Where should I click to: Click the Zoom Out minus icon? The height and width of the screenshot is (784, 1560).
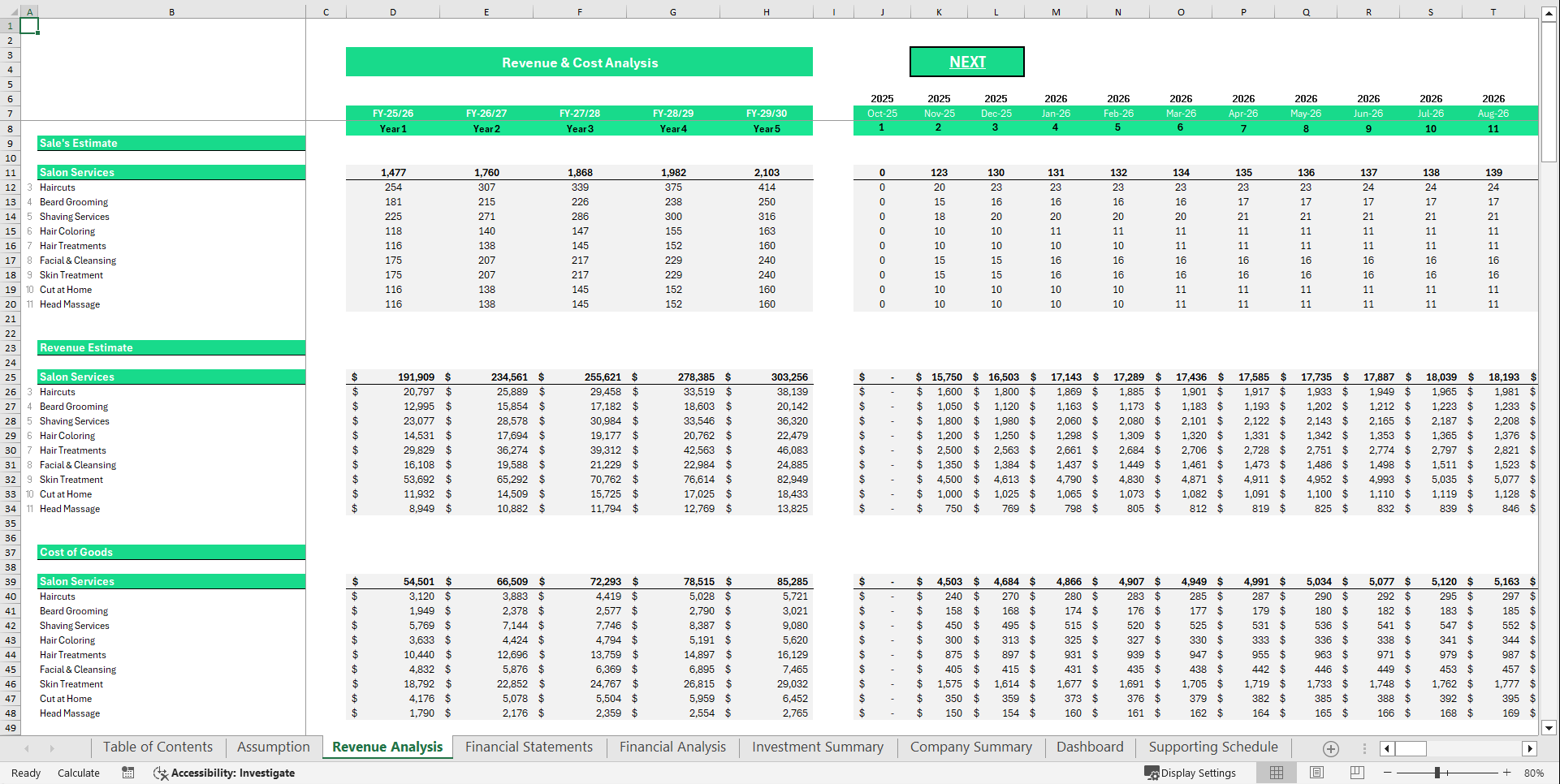coord(1389,773)
